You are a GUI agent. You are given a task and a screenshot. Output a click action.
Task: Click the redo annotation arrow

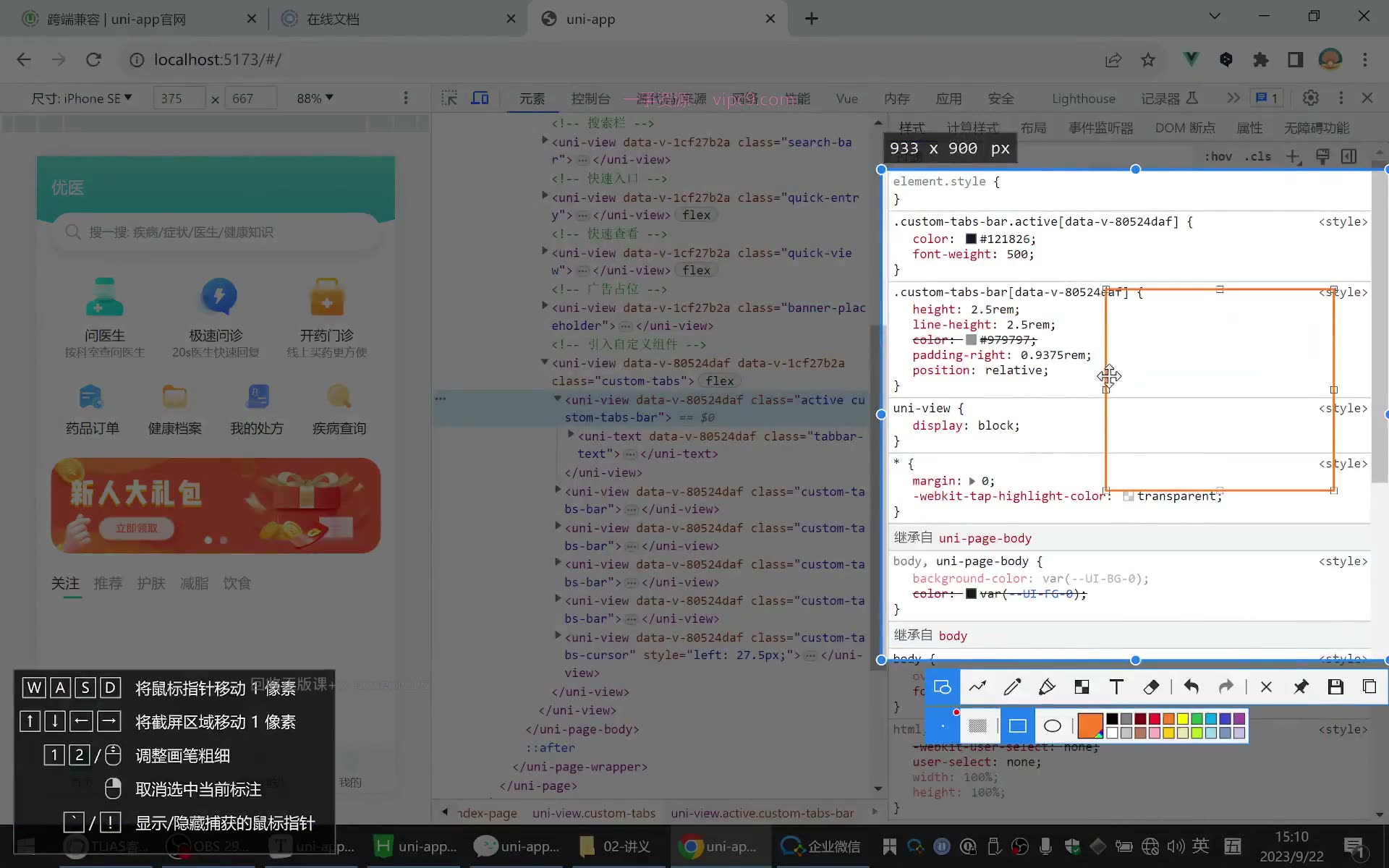1226,686
